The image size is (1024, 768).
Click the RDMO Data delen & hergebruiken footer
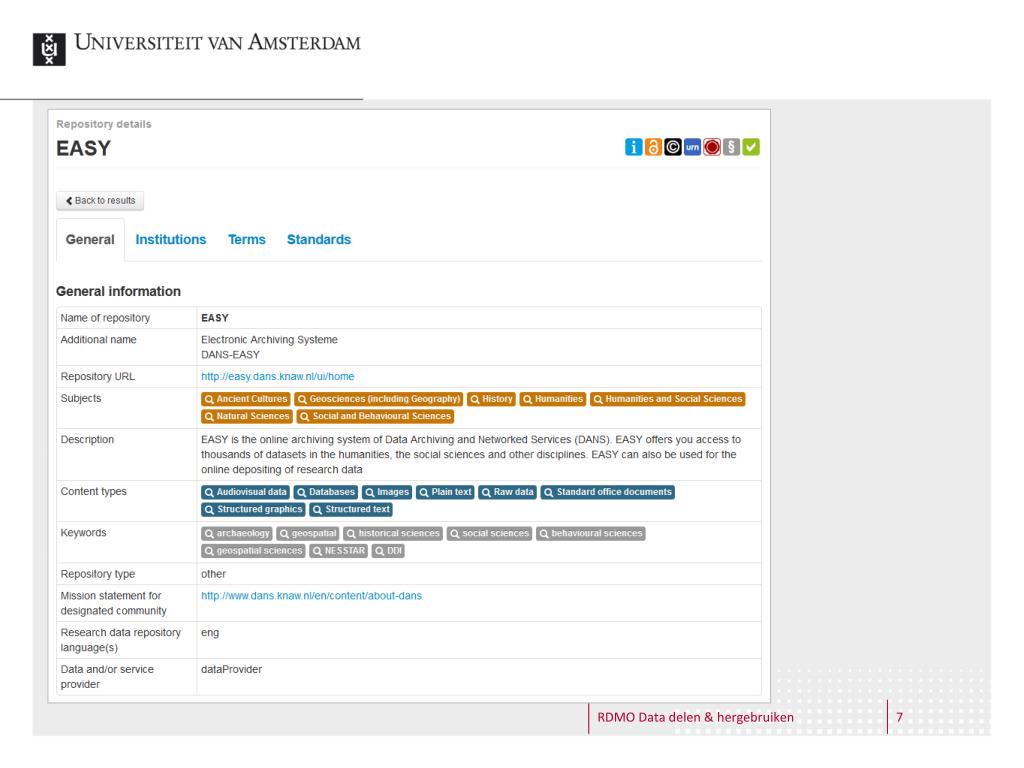click(696, 717)
